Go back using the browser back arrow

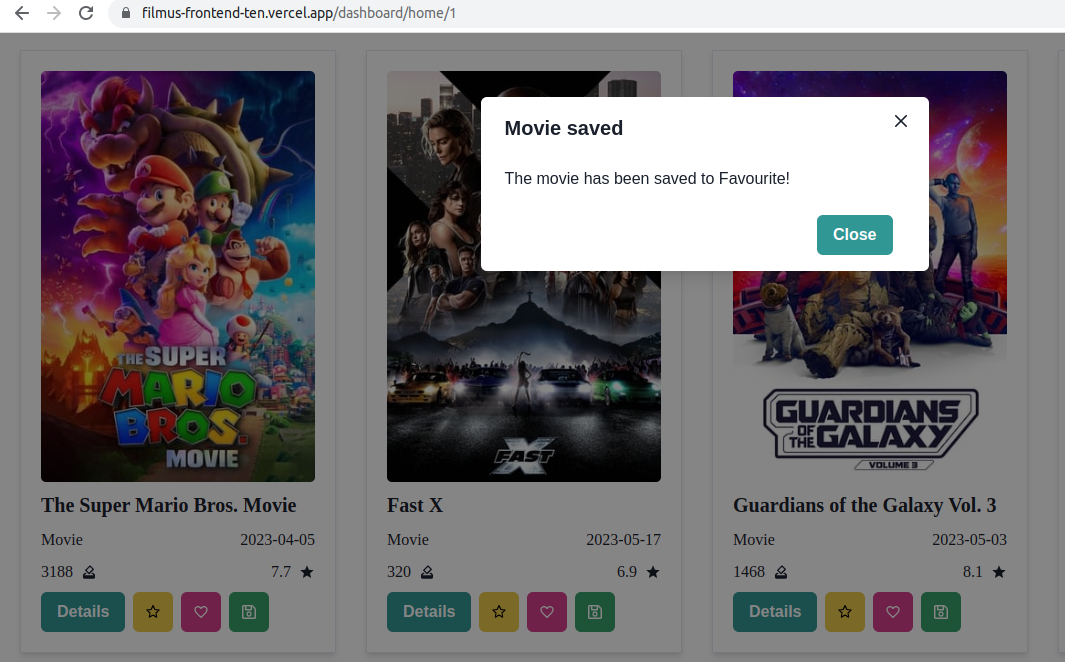[x=22, y=13]
